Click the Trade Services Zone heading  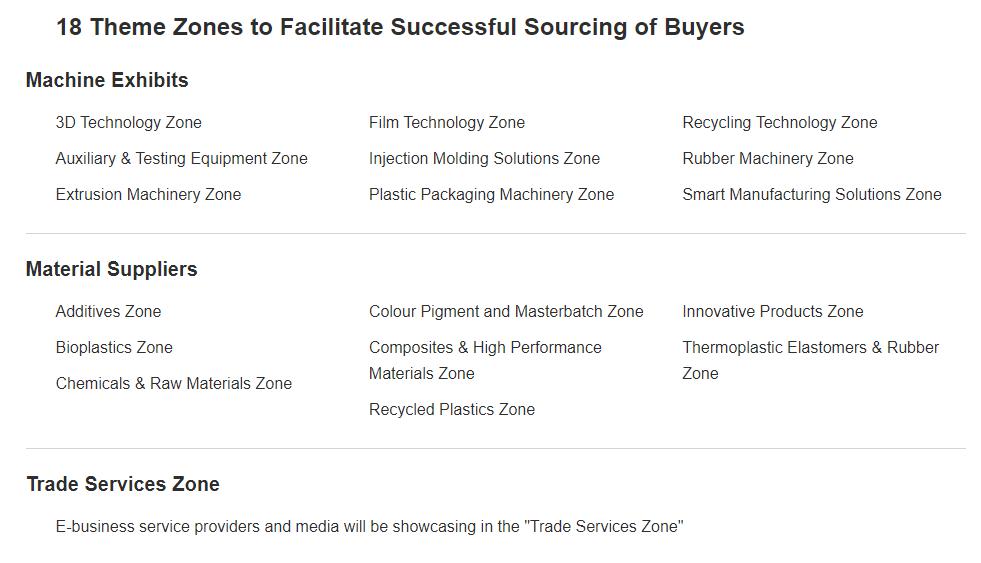pyautogui.click(x=123, y=484)
